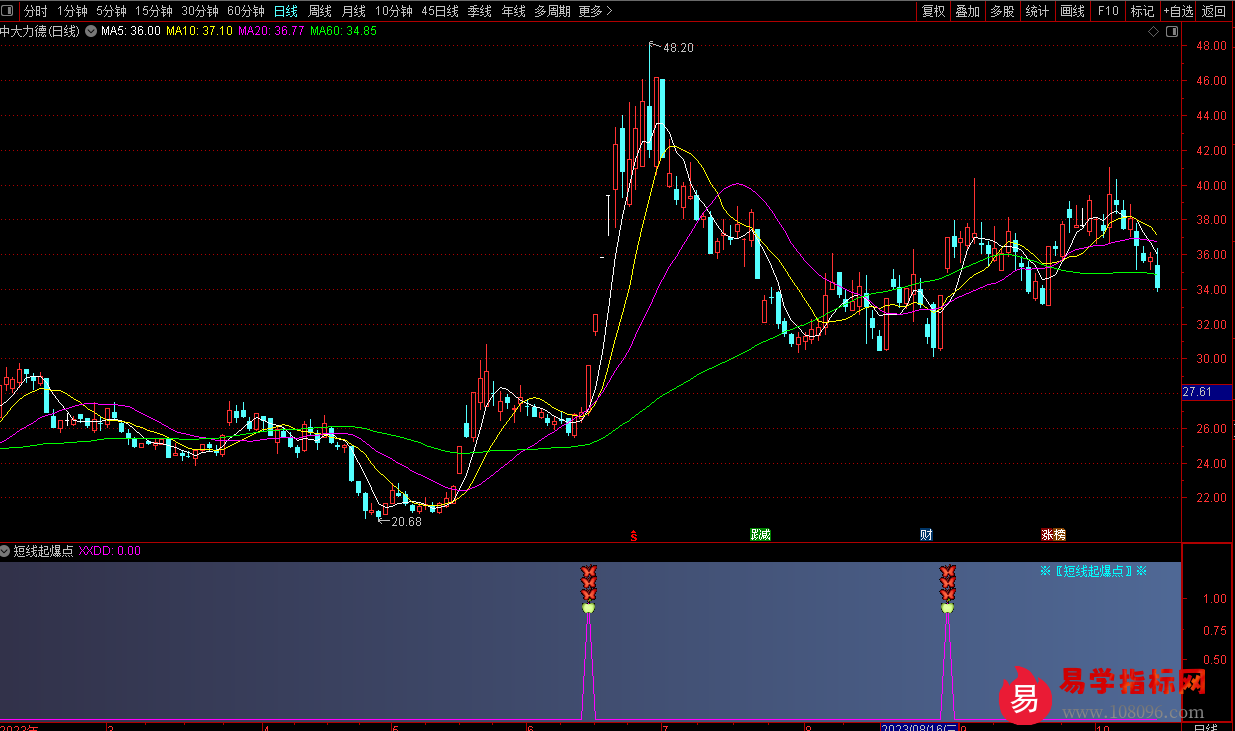The width and height of the screenshot is (1235, 731).
Task: Click the 叠加 overlay button
Action: click(x=967, y=11)
